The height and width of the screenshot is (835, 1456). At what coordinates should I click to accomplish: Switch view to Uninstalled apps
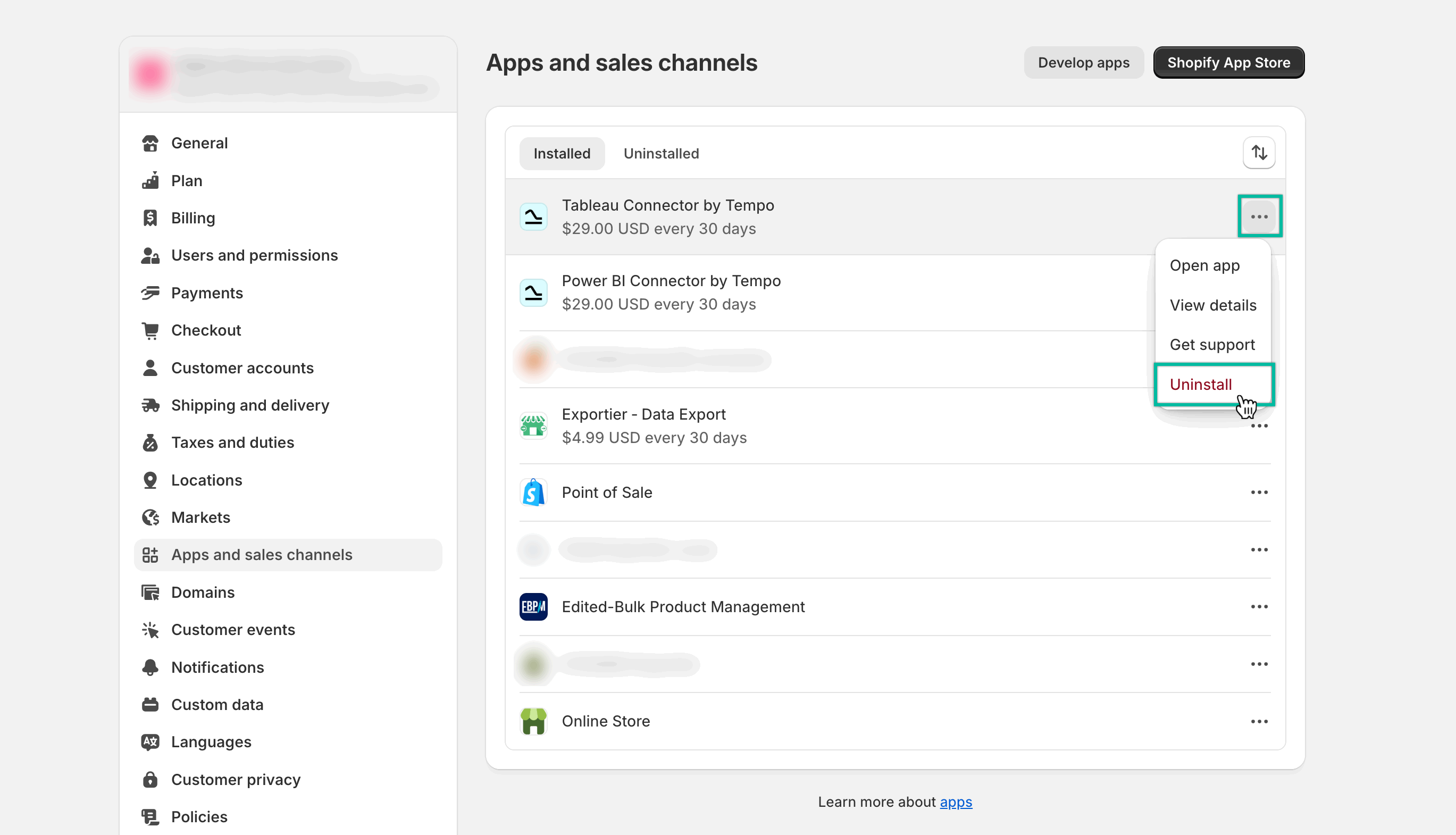[x=661, y=153]
